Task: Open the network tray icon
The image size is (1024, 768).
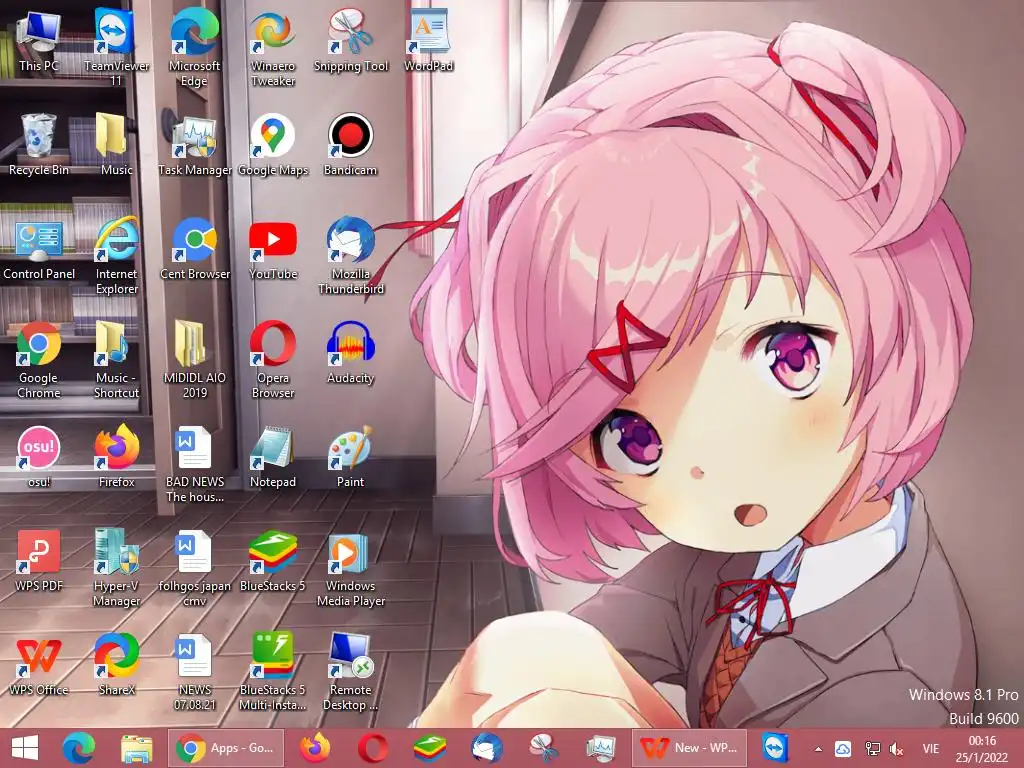Action: click(x=872, y=748)
